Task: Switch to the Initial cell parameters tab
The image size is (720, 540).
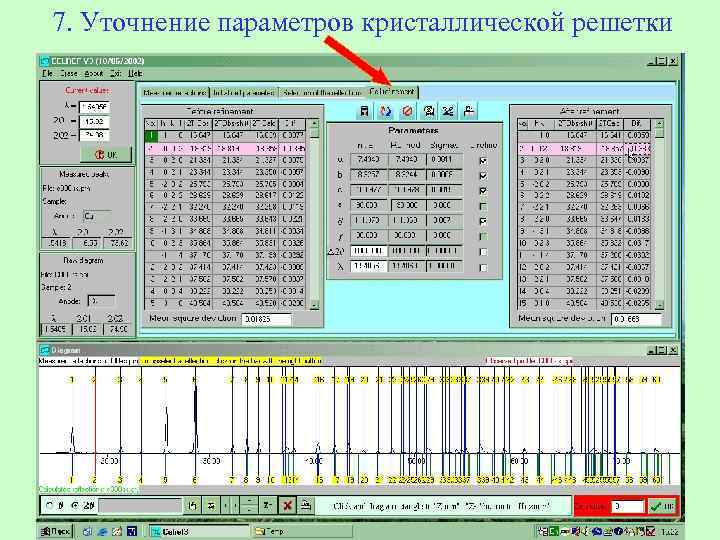Action: (244, 93)
